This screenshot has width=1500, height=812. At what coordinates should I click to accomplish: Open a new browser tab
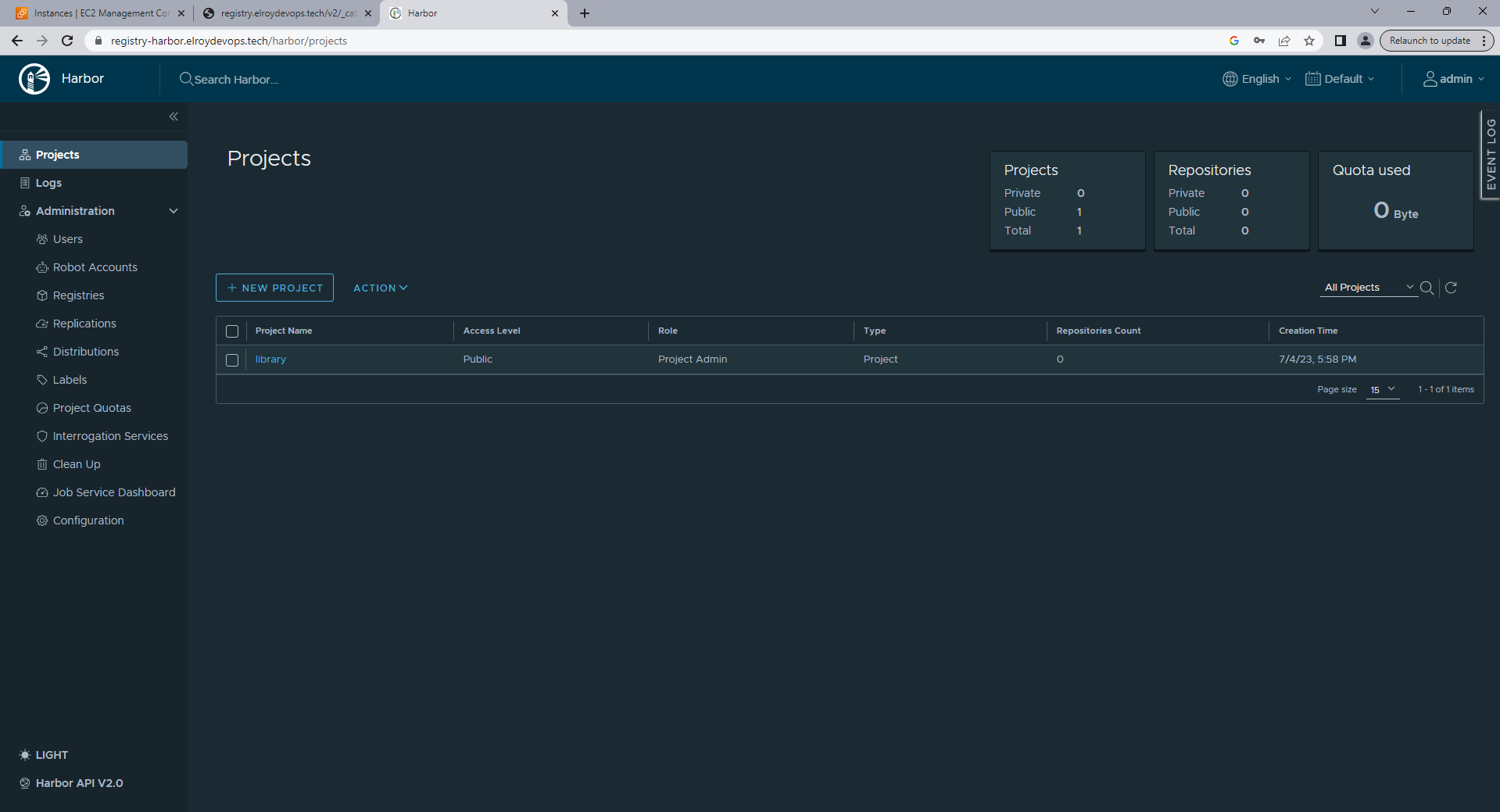click(x=585, y=13)
